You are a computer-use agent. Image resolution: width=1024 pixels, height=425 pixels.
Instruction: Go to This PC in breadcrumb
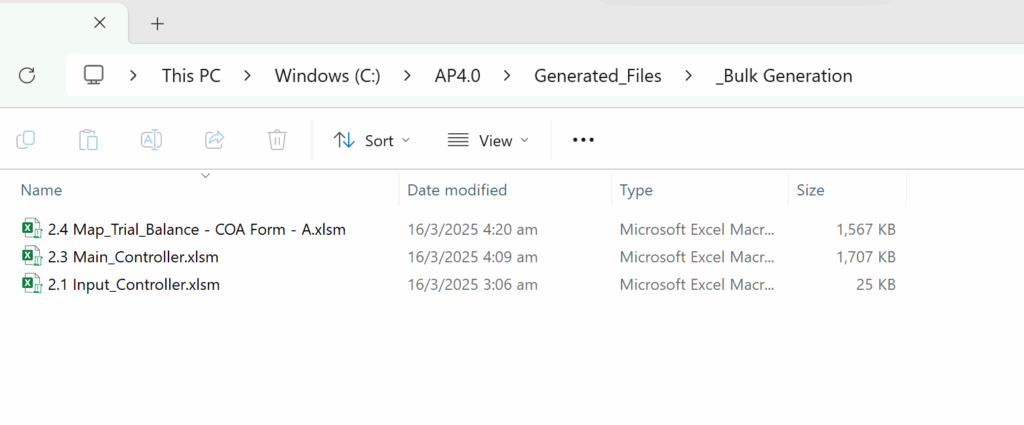(191, 76)
